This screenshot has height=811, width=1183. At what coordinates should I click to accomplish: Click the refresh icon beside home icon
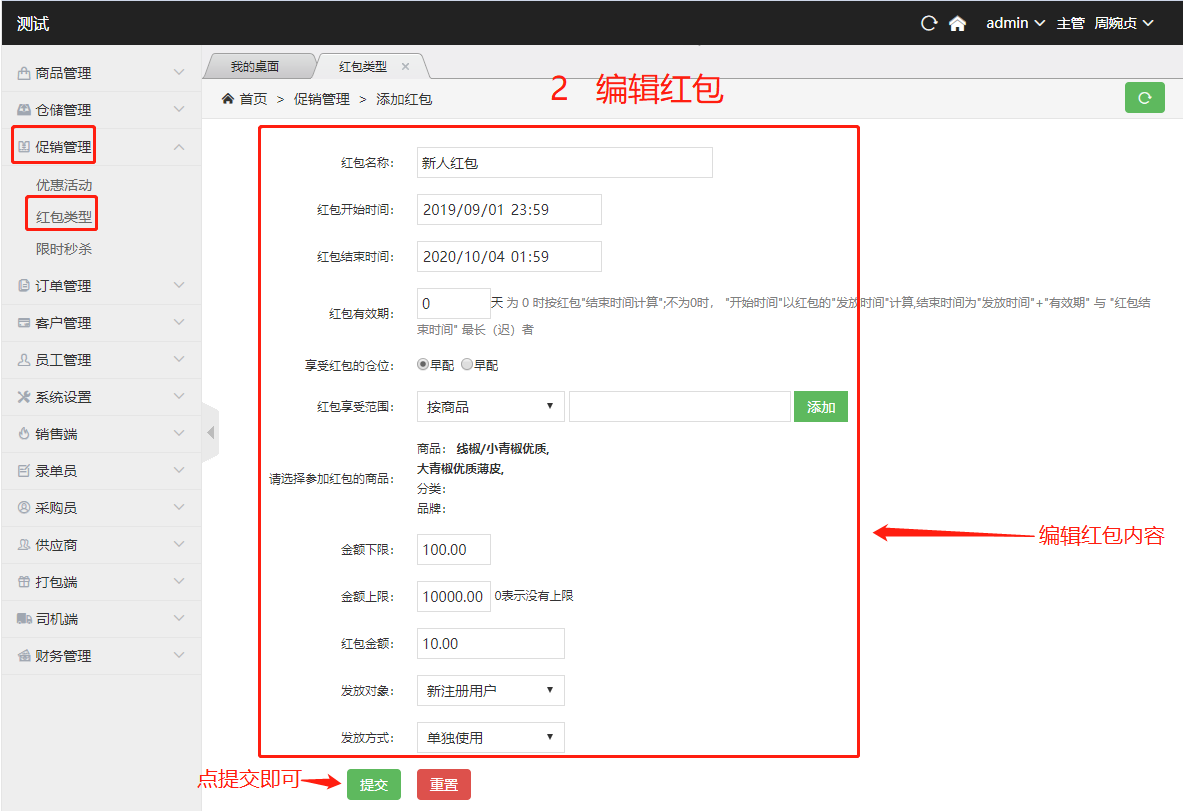(x=929, y=23)
